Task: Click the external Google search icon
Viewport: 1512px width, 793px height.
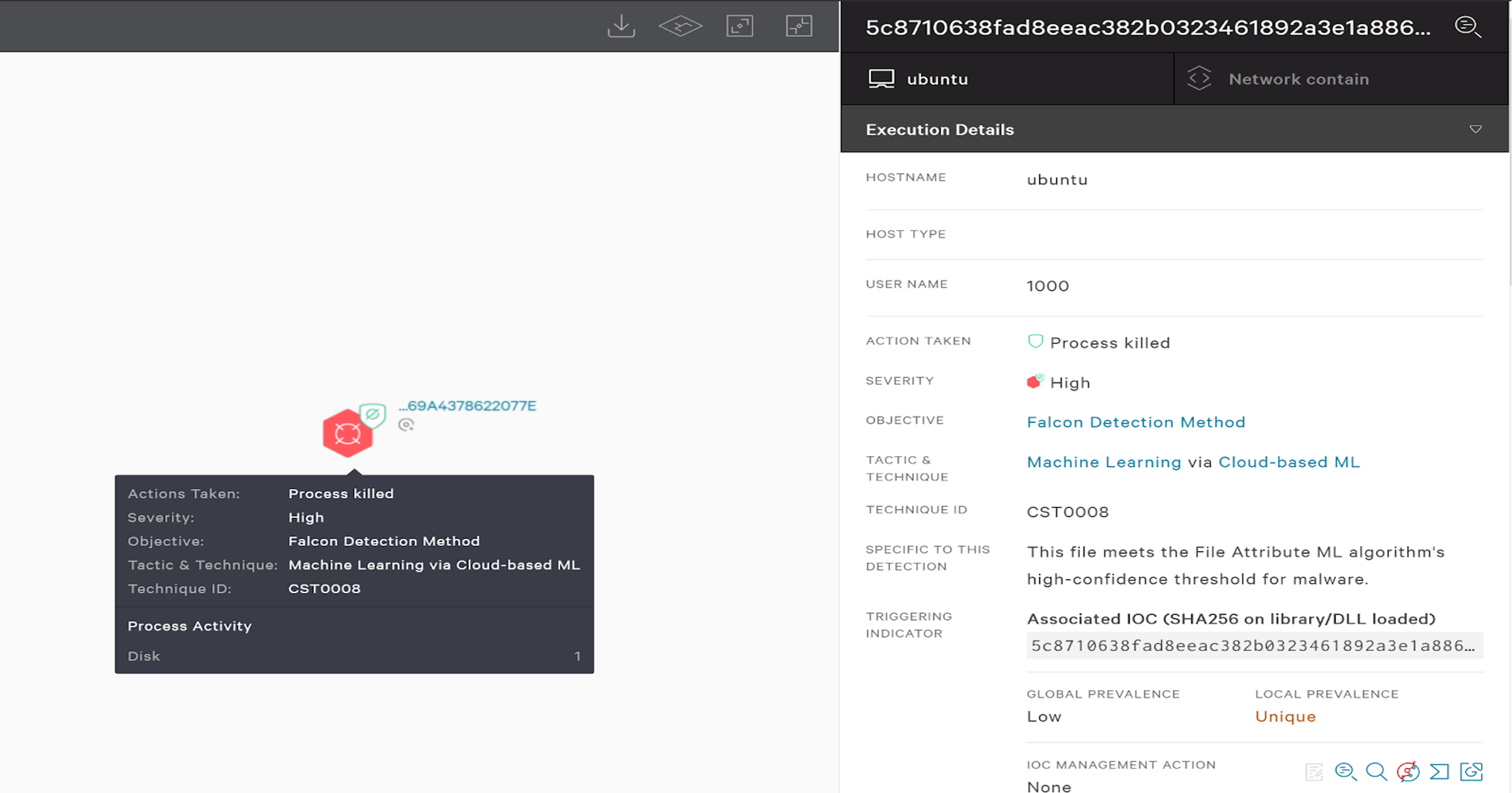Action: click(1472, 771)
